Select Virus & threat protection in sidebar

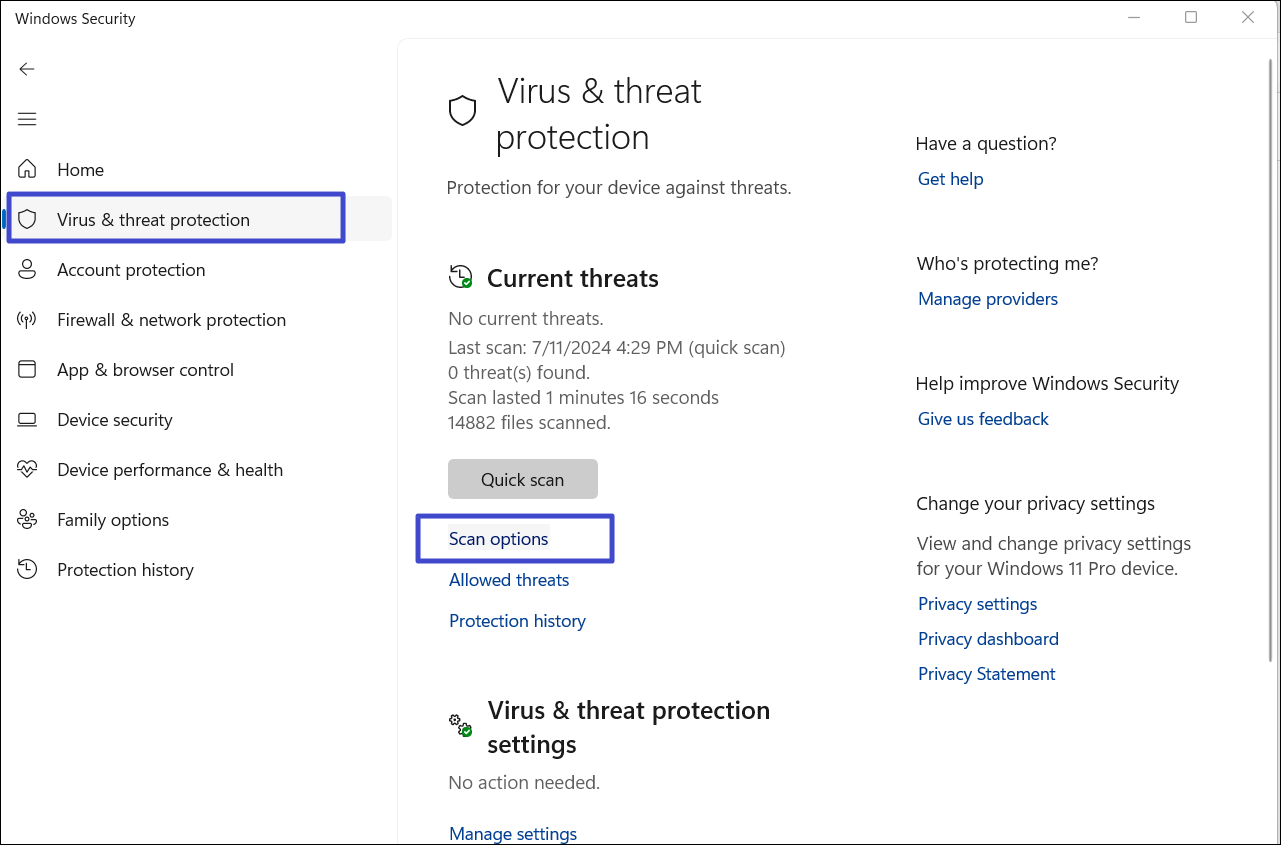pos(153,220)
